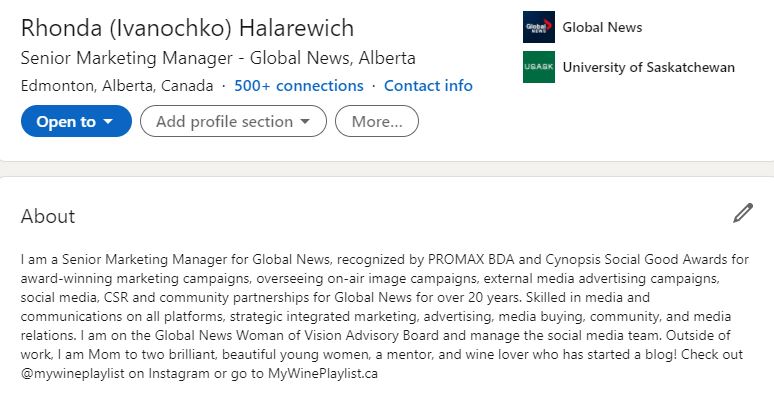Open the Contact info link
Screen dimensions: 774x401
pyautogui.click(x=428, y=86)
